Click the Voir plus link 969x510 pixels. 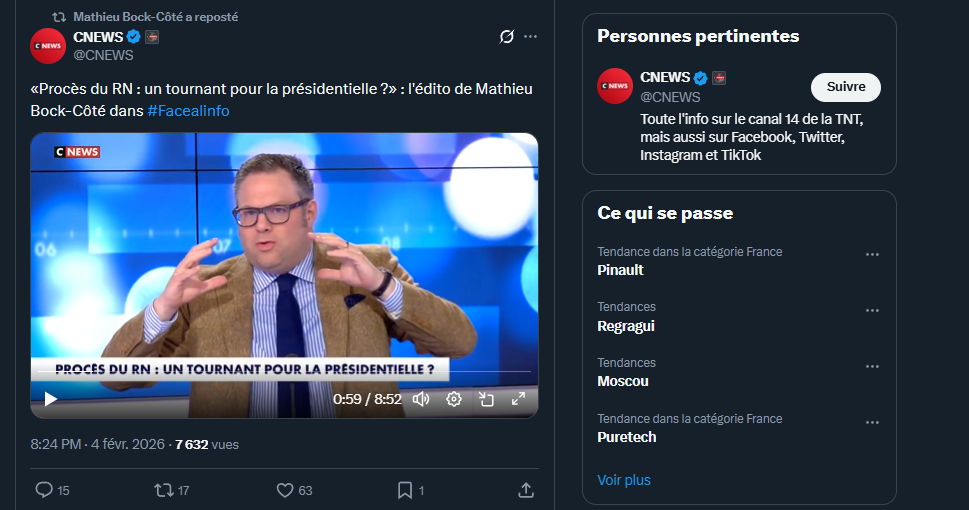click(624, 480)
